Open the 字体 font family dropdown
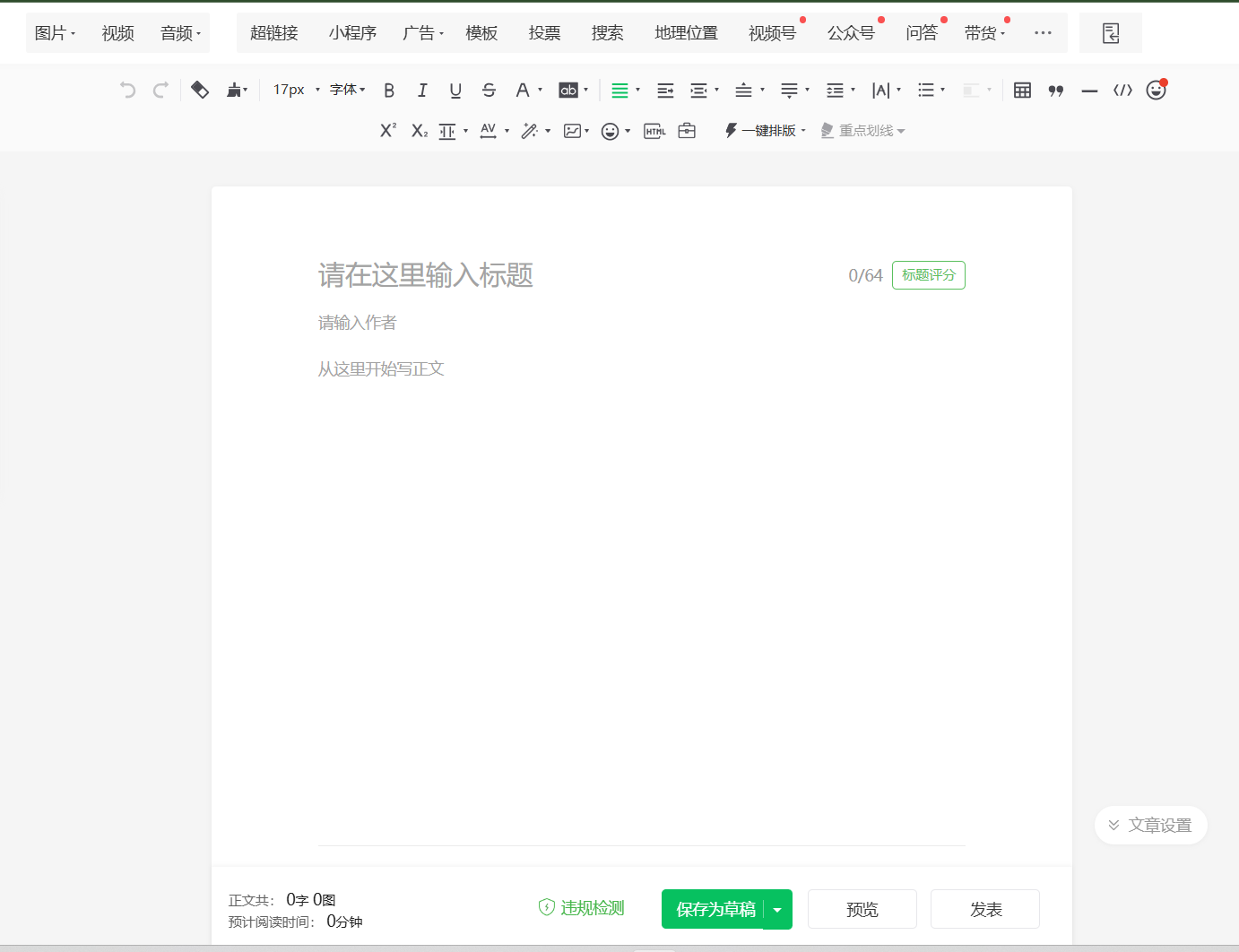Viewport: 1239px width, 952px height. pyautogui.click(x=347, y=90)
